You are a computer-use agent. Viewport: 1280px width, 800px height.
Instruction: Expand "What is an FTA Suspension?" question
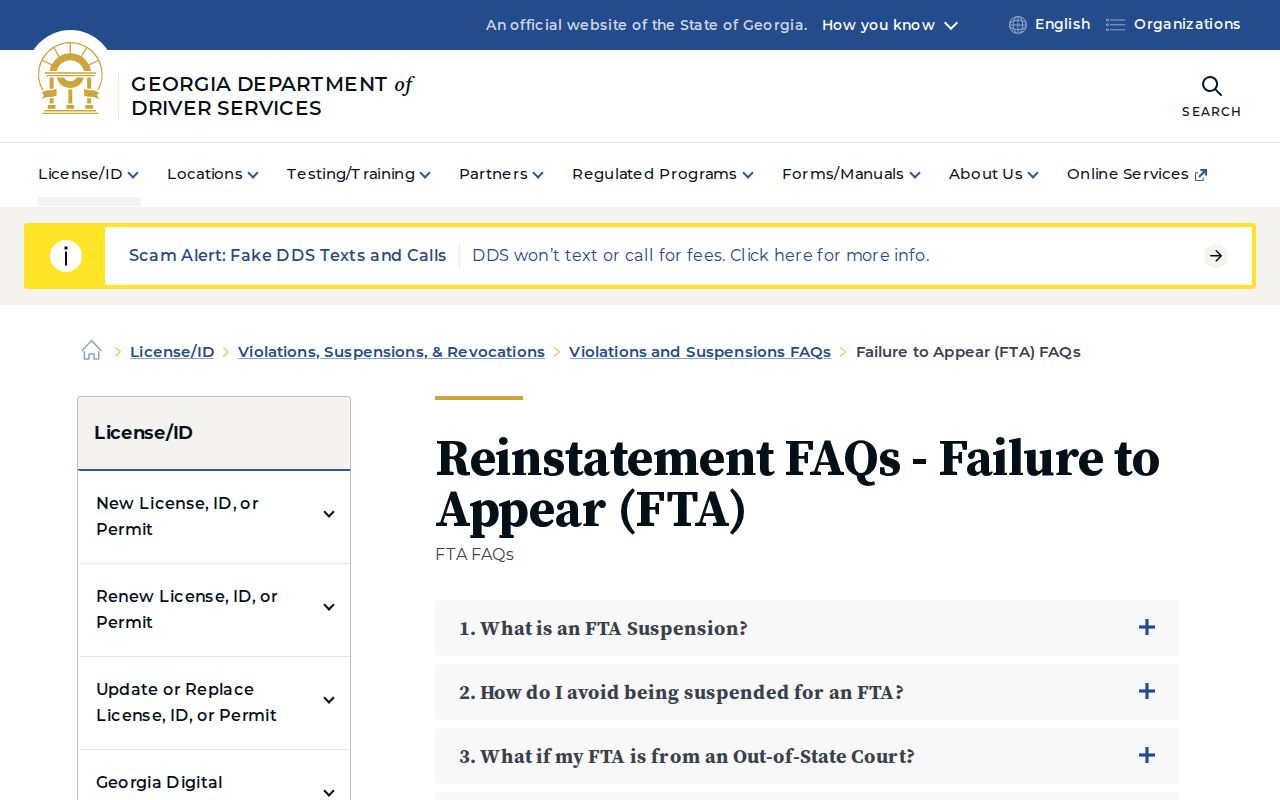(807, 628)
